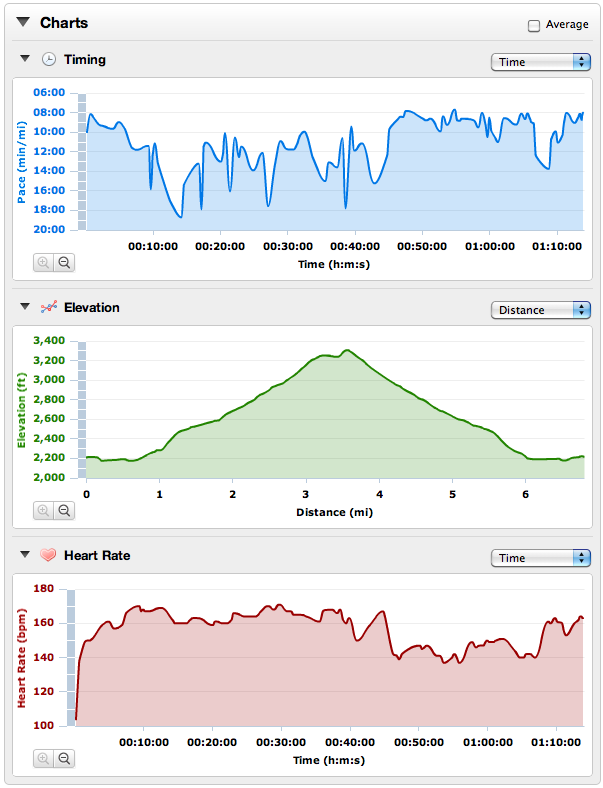Zoom out on the Timing chart
This screenshot has width=603, height=788.
(x=64, y=262)
